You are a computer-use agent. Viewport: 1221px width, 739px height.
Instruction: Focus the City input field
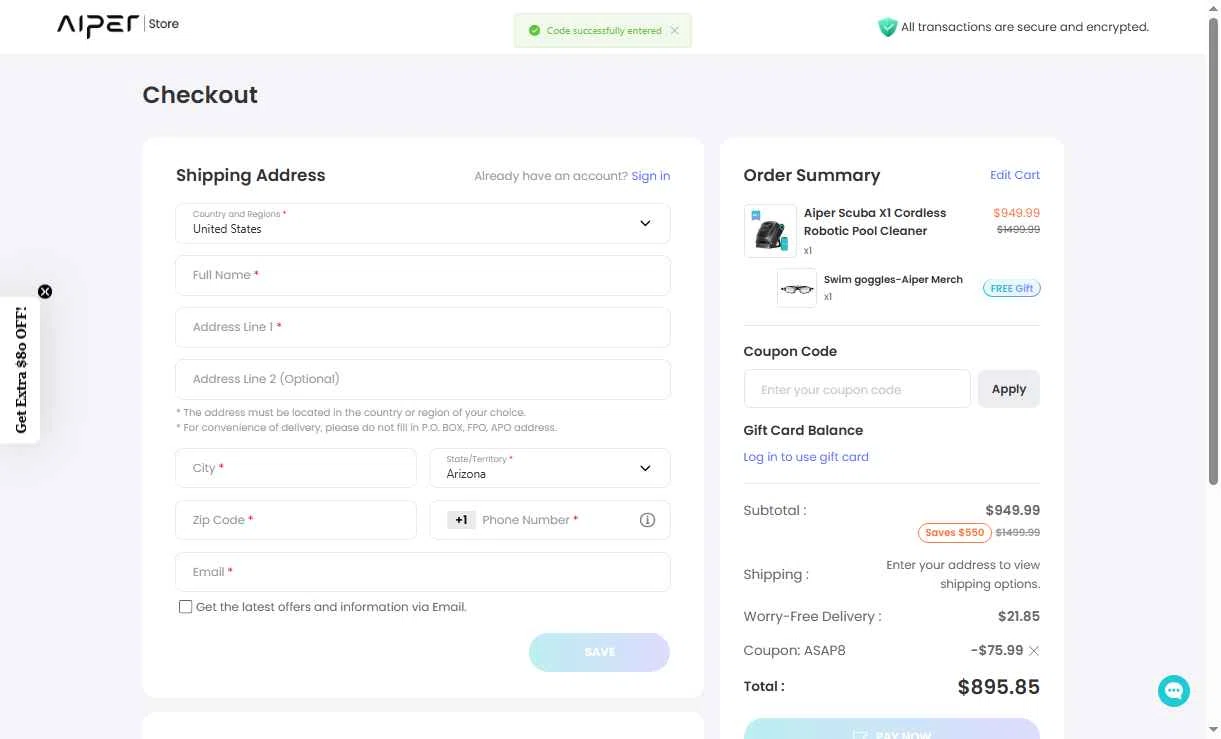[296, 468]
